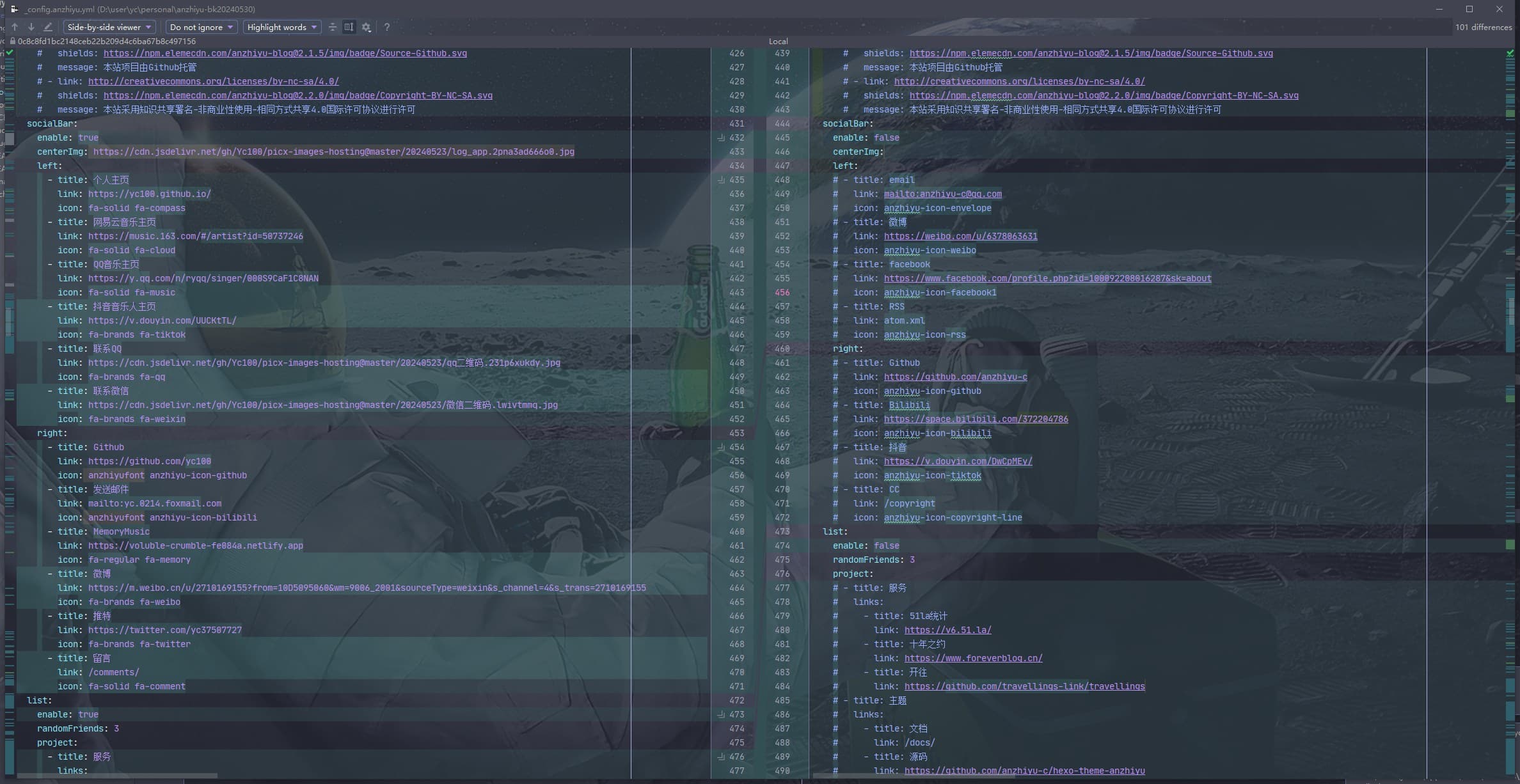Go to previous difference arrow
1520x784 pixels.
point(15,27)
